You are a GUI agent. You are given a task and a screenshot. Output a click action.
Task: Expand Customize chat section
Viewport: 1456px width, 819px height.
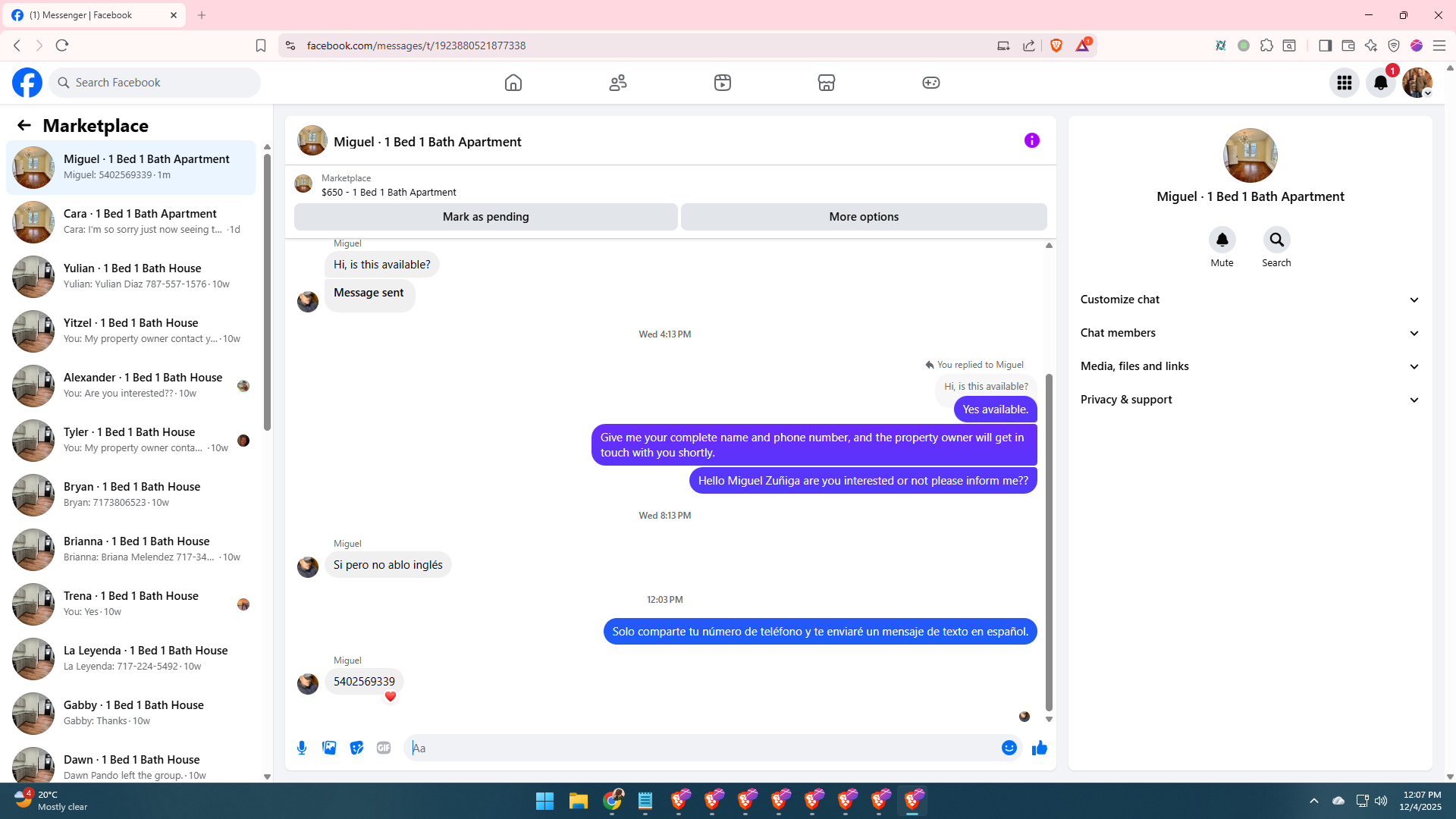1250,300
